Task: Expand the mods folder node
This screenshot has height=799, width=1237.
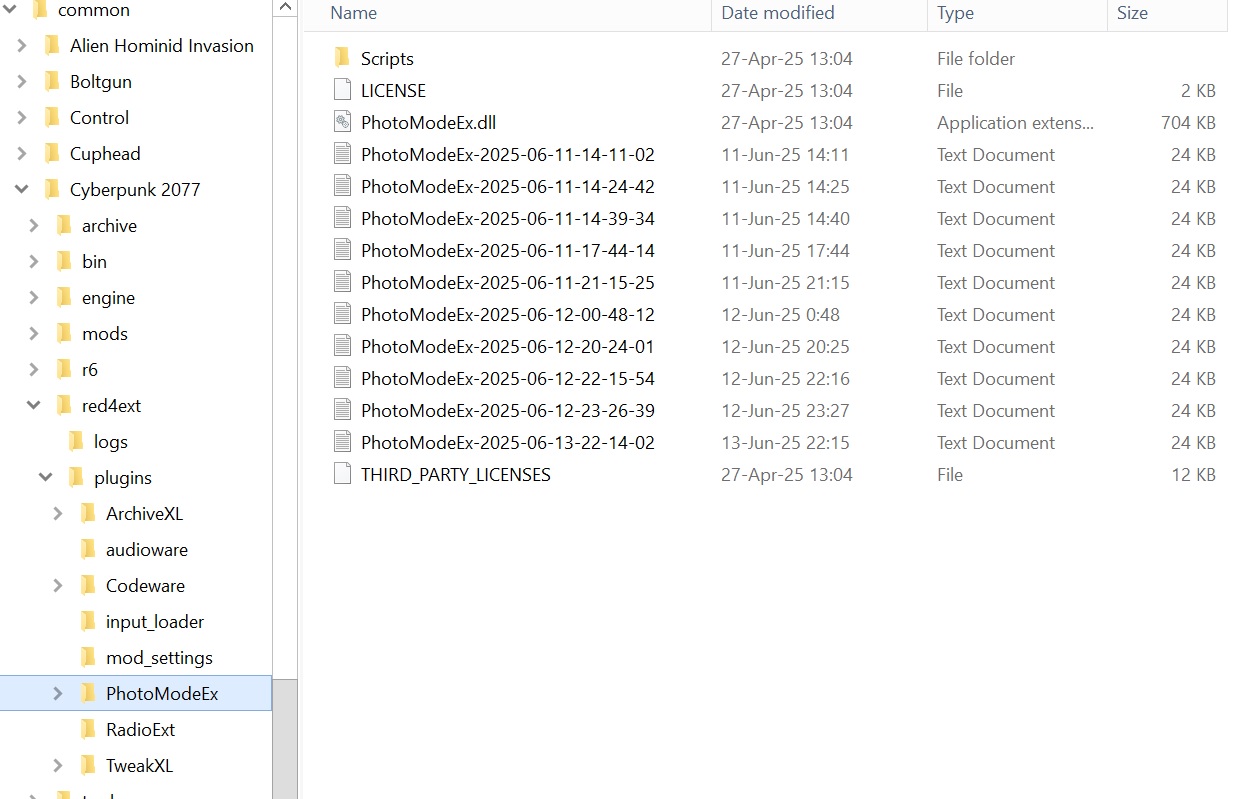Action: click(34, 333)
